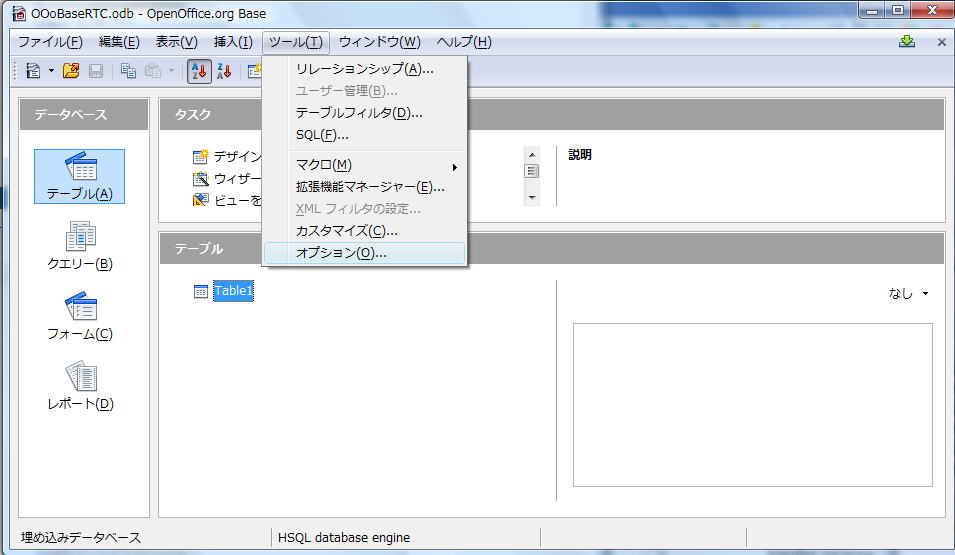Open the 表示(V) menu
The height and width of the screenshot is (555, 955).
pos(177,42)
